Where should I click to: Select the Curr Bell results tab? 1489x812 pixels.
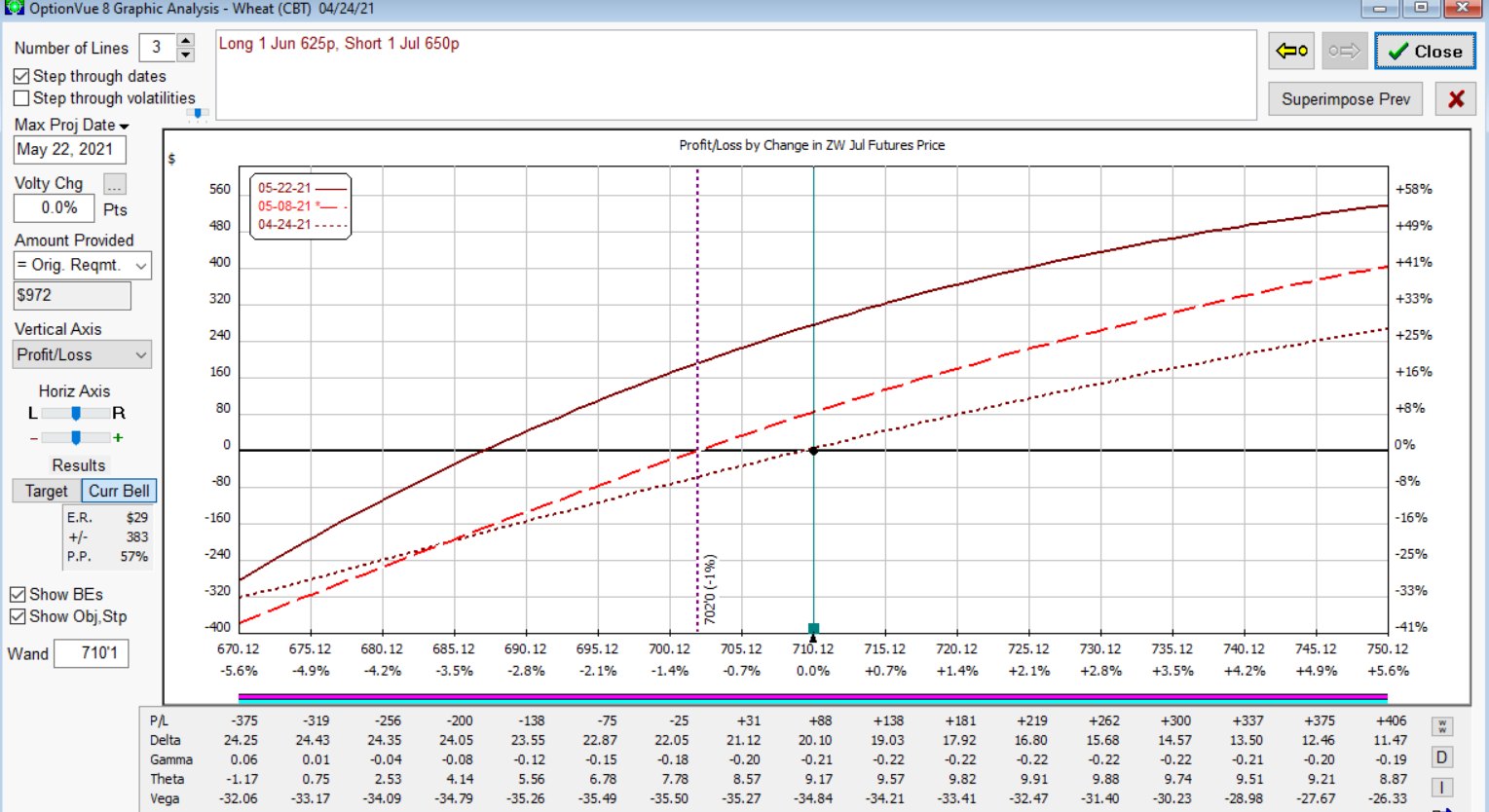119,491
